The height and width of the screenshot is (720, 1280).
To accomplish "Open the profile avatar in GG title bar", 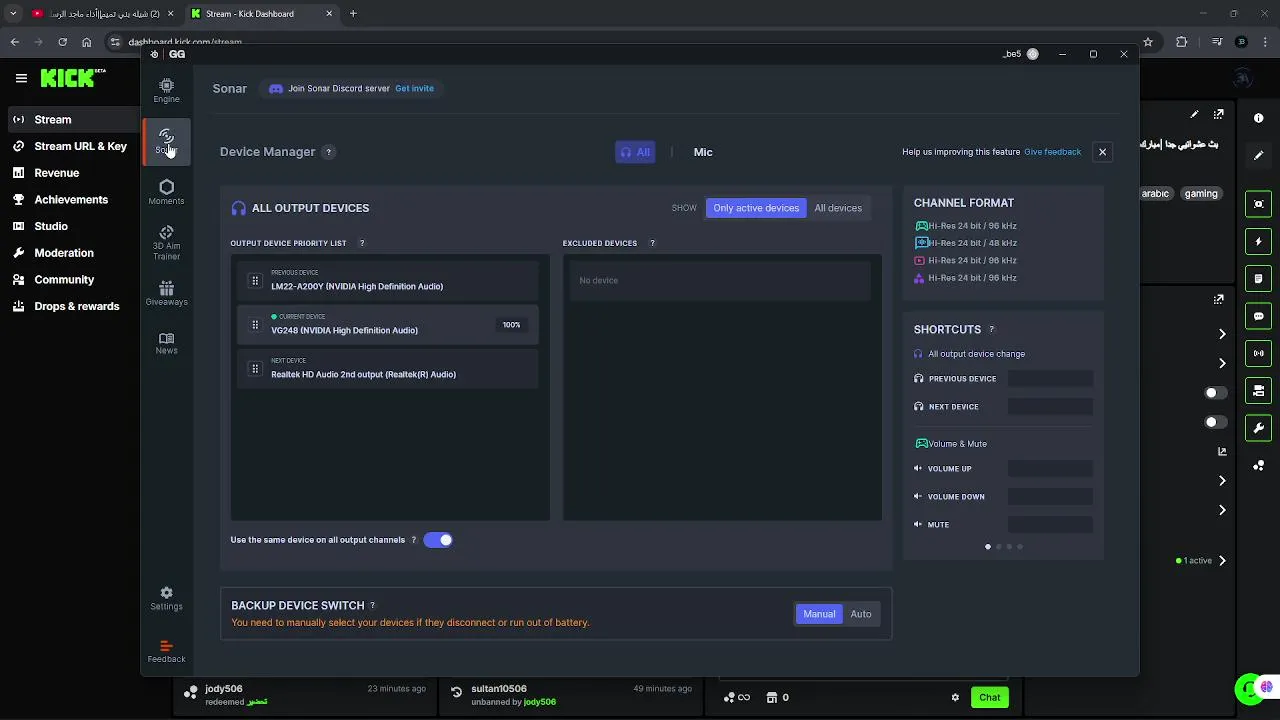I will click(1033, 54).
